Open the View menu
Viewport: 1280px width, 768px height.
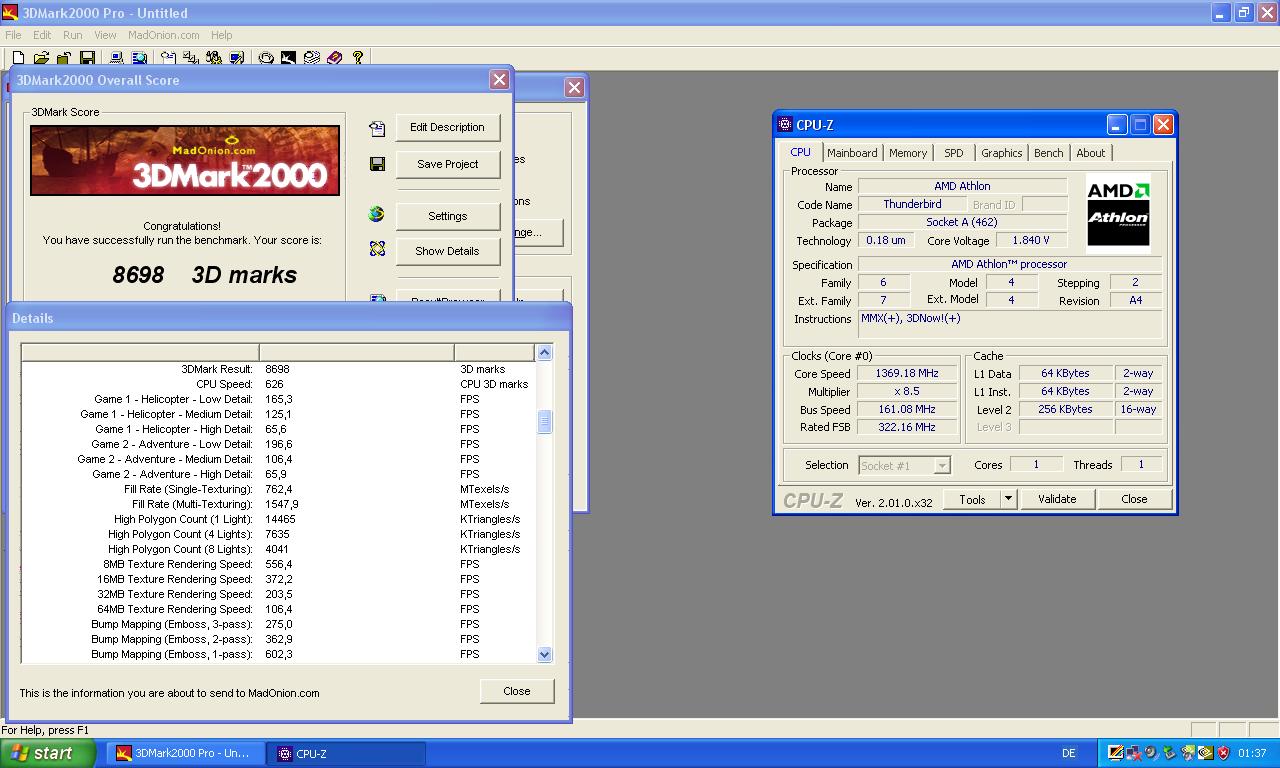(x=105, y=35)
